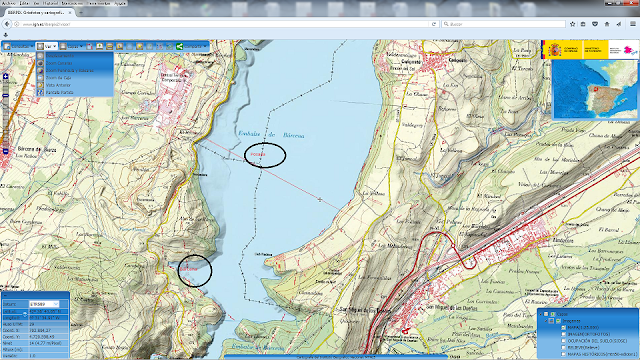Click the toolbar icon right after Capas dropdown
Screen dimensions: 640x360
tap(89, 47)
